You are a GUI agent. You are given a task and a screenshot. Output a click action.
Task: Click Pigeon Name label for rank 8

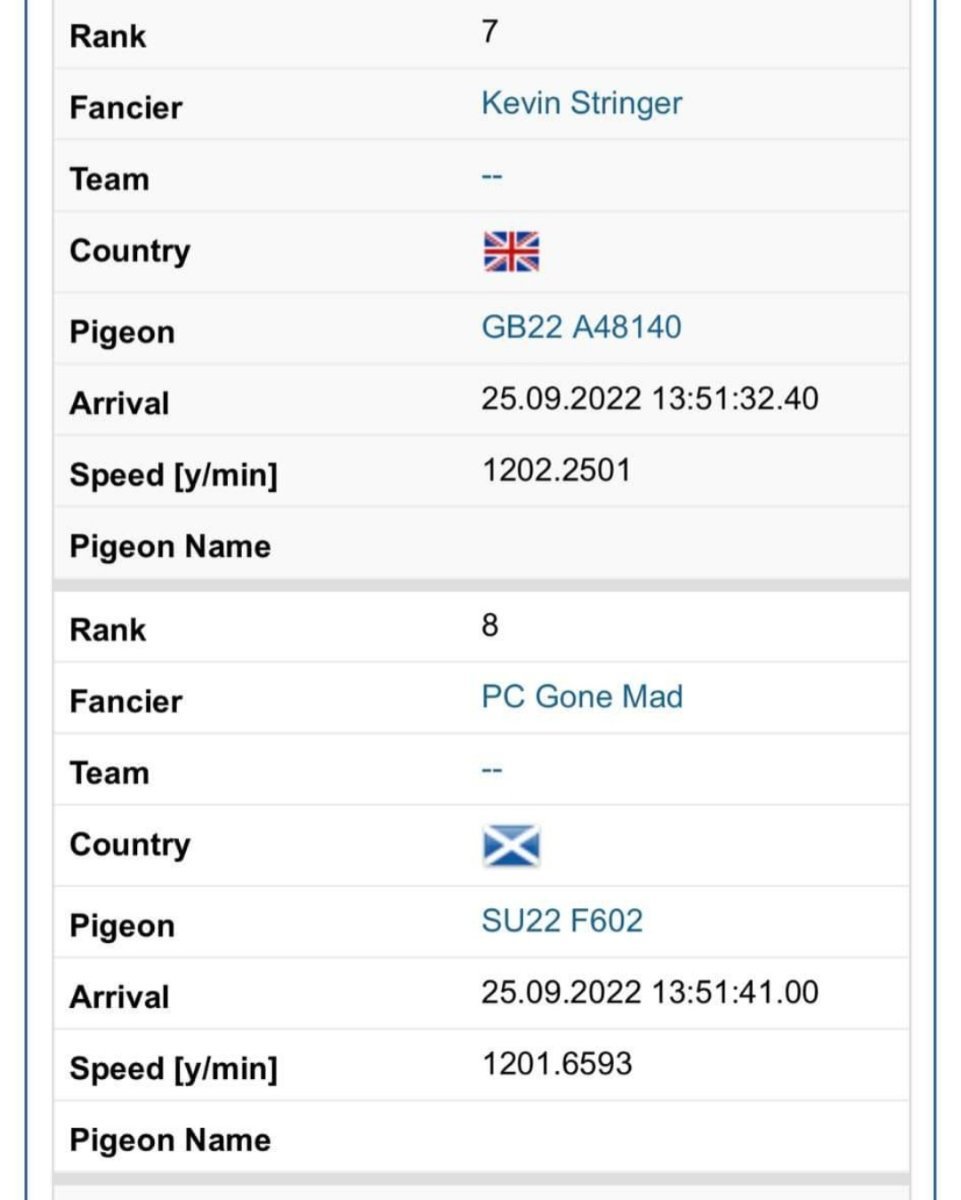[170, 1140]
